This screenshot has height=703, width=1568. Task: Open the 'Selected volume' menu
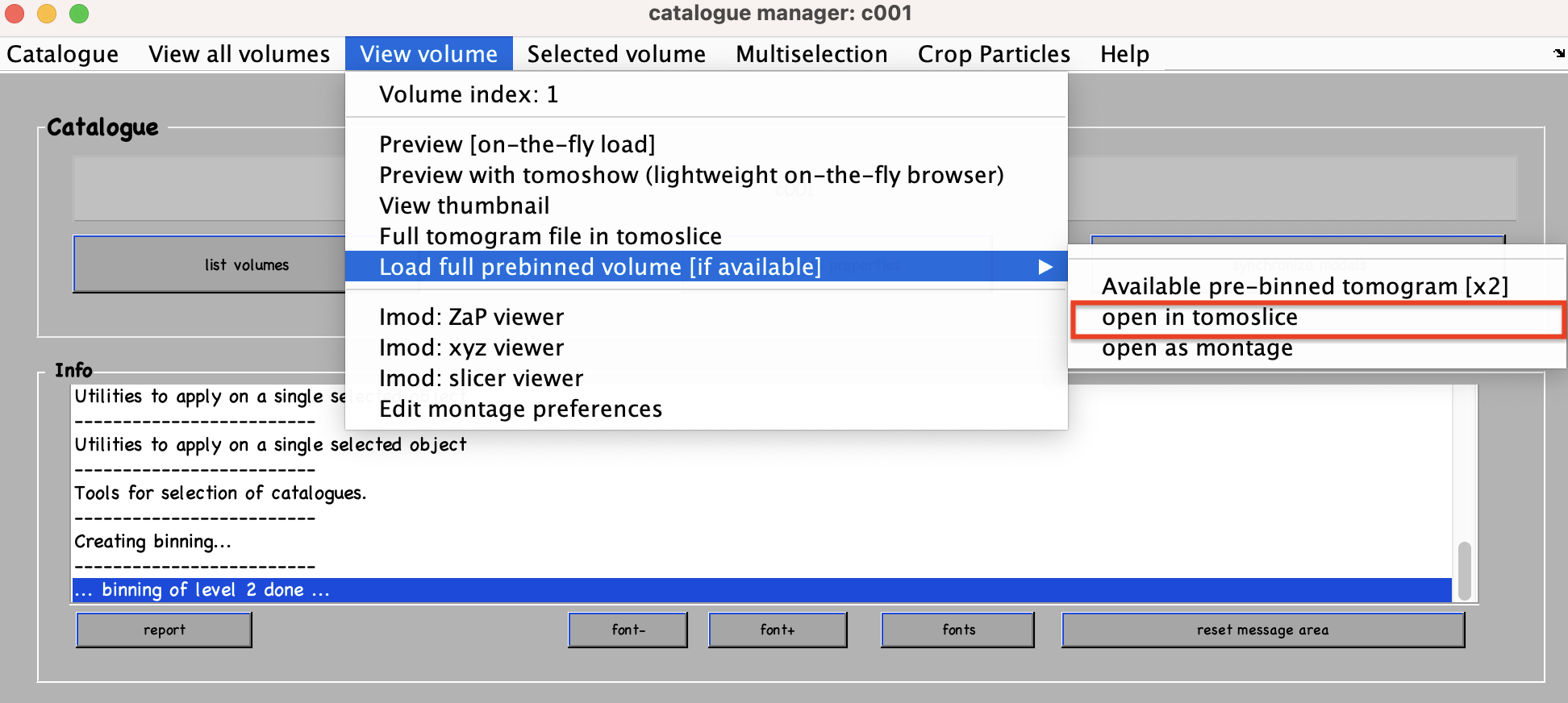[616, 54]
